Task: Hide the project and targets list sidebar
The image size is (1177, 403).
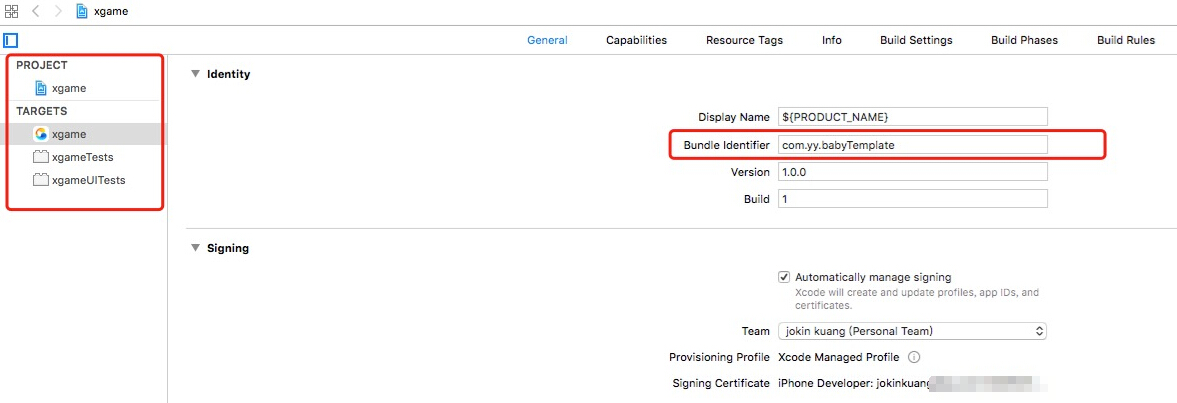Action: [11, 41]
